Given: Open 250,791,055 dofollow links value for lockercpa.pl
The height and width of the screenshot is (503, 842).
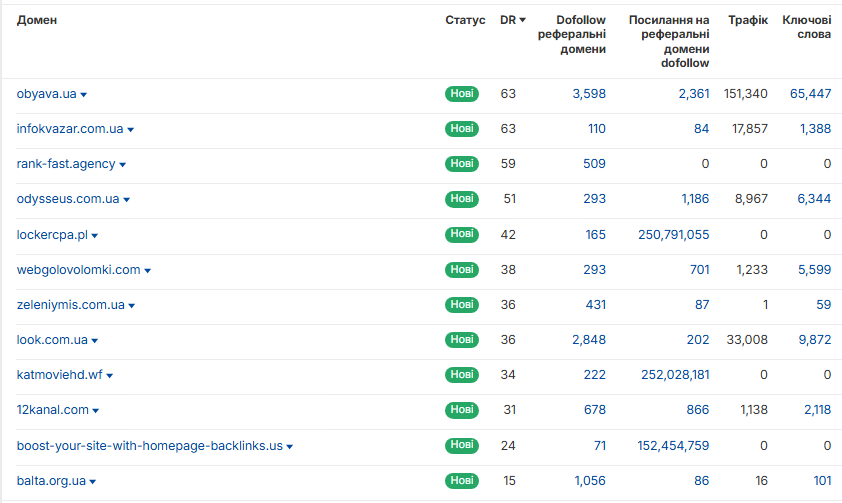Looking at the screenshot, I should click(x=673, y=235).
